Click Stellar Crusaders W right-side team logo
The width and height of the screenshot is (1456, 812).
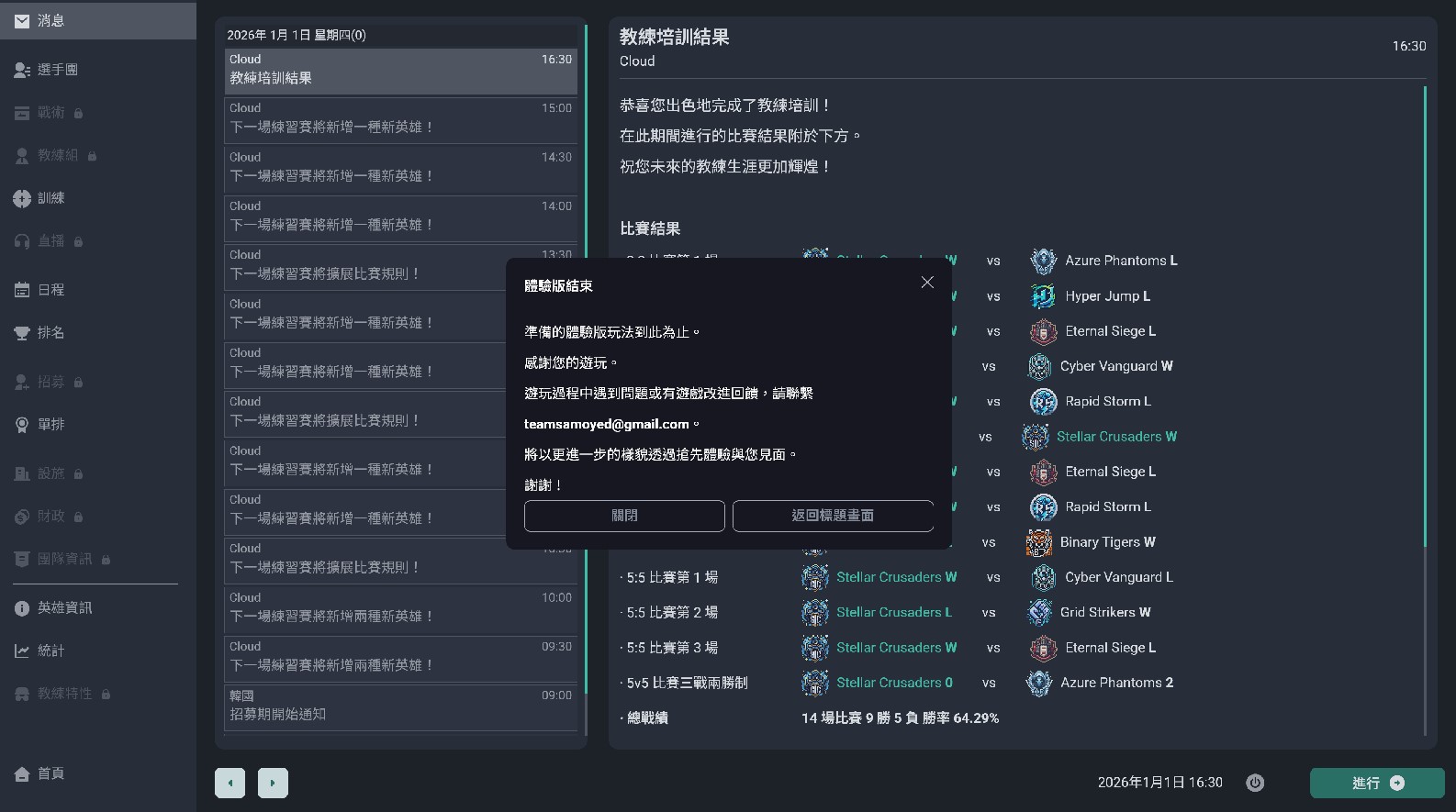pyautogui.click(x=1035, y=437)
